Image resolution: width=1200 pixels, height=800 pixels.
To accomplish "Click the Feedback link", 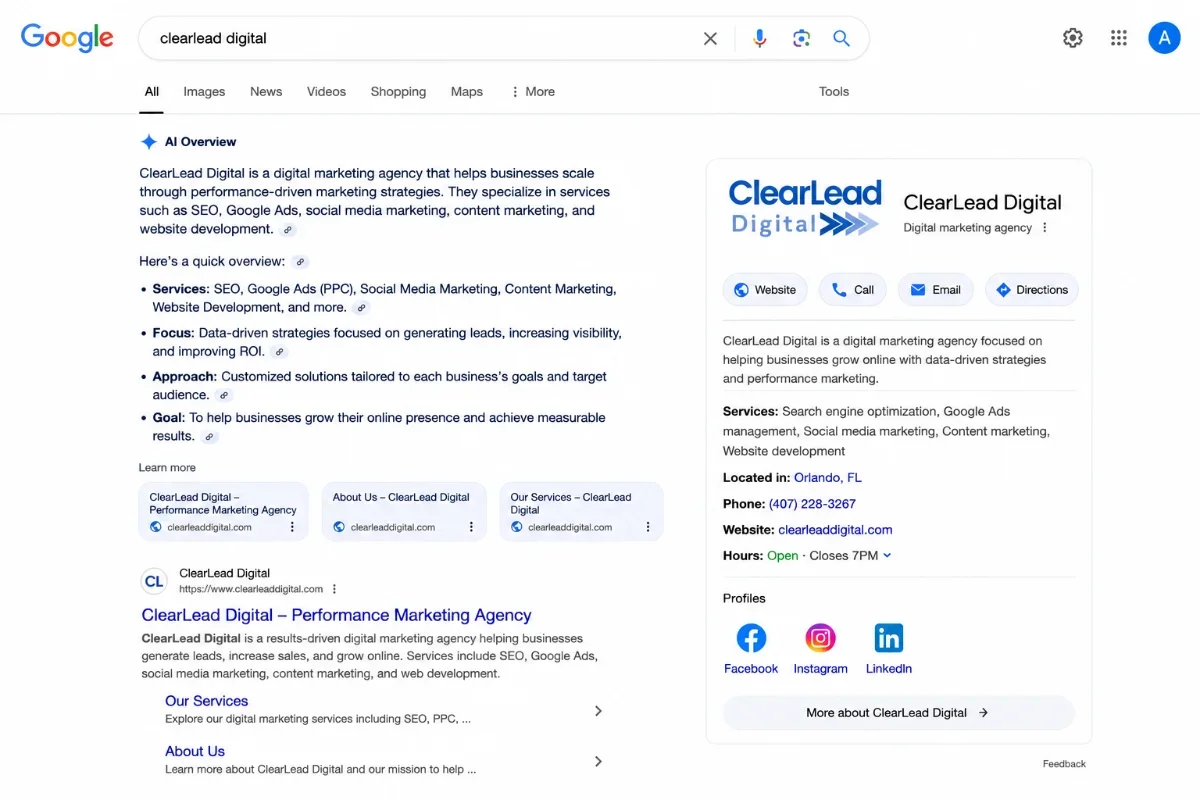I will [x=1064, y=764].
